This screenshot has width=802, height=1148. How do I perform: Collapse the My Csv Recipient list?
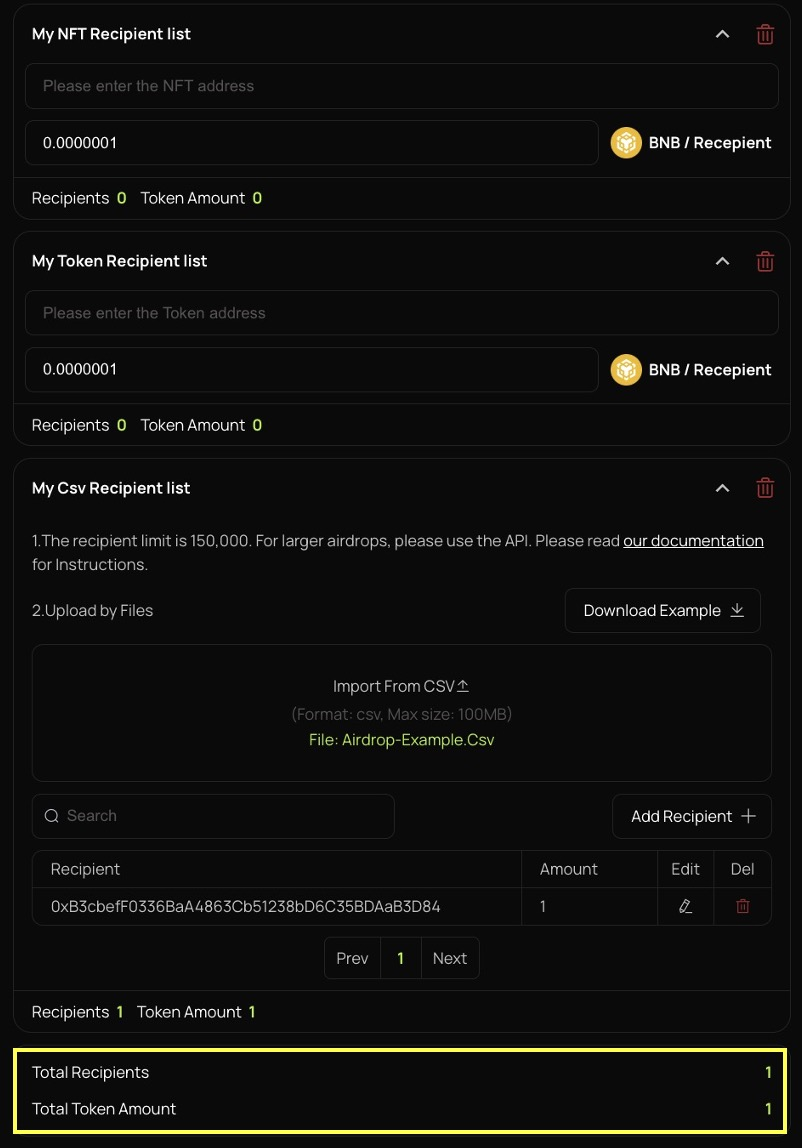click(x=722, y=488)
